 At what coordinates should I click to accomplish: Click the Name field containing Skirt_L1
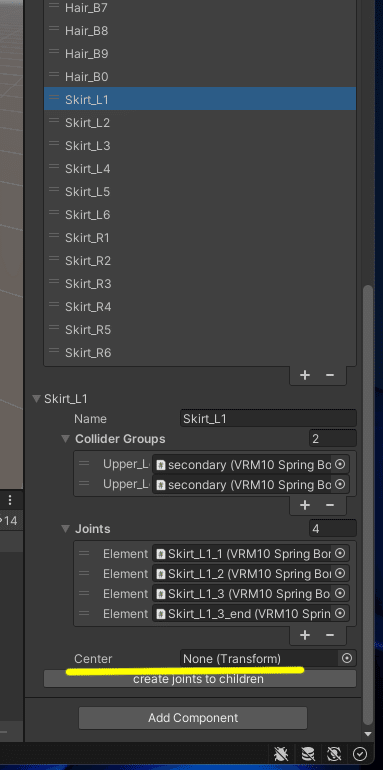(268, 419)
